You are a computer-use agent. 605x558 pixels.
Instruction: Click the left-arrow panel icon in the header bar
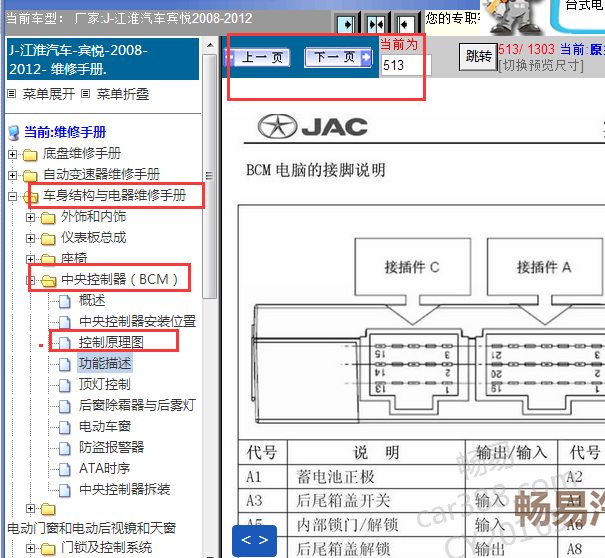[405, 25]
